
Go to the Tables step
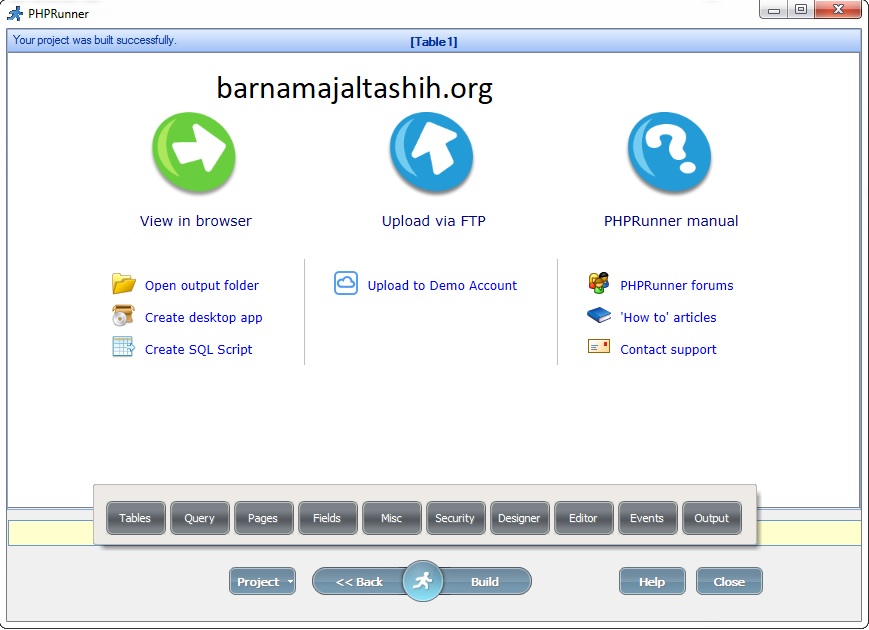tap(135, 518)
